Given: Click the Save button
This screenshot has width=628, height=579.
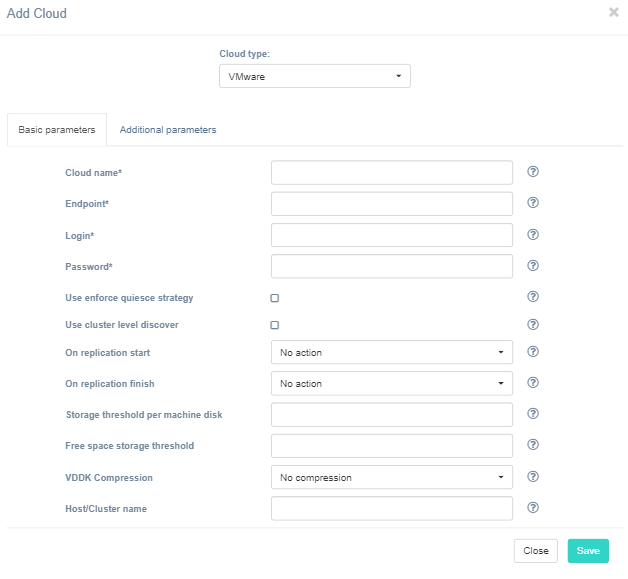Looking at the screenshot, I should [588, 551].
